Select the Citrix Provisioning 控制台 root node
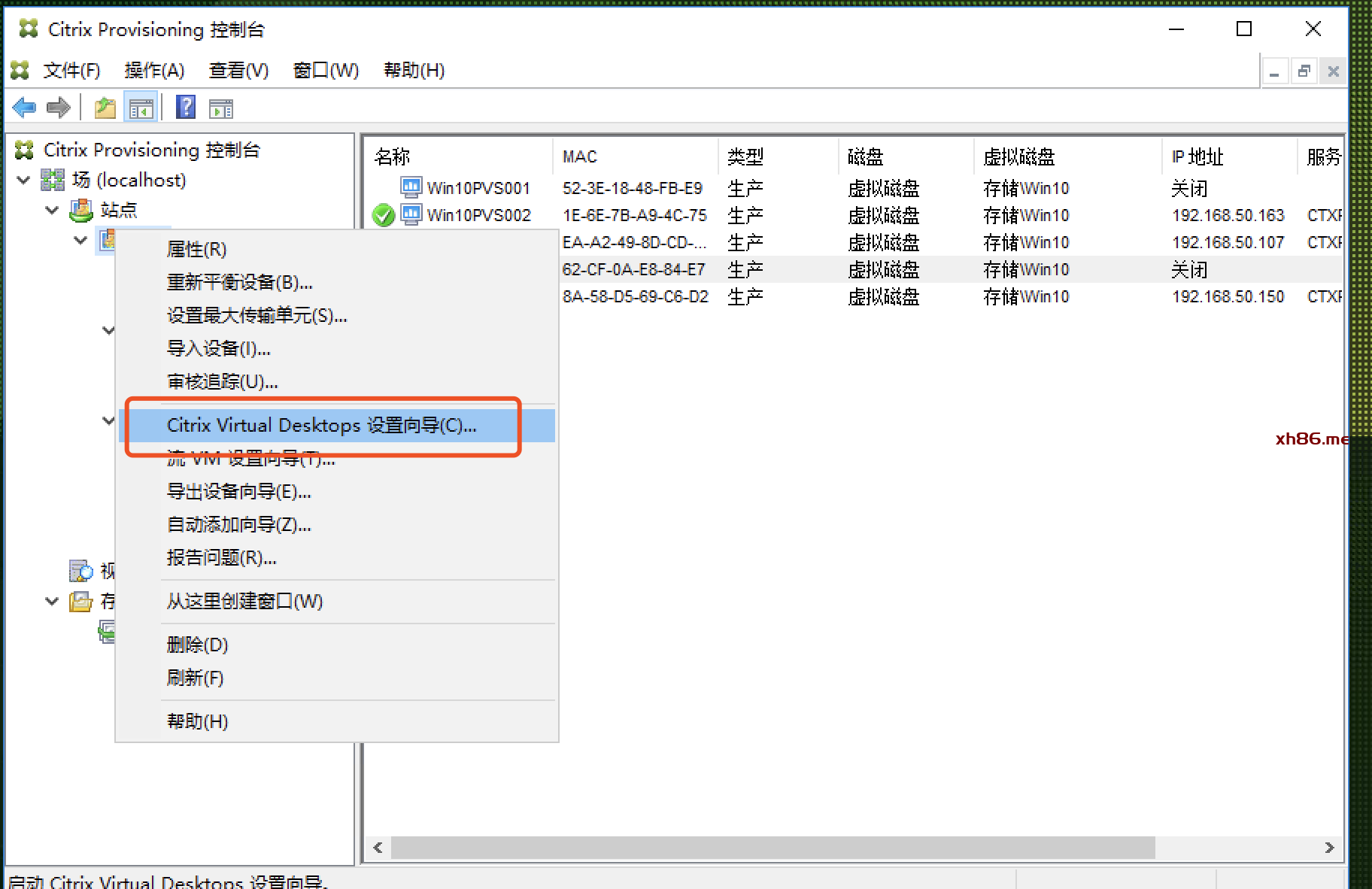Screen dimensions: 1372x889 [x=151, y=150]
